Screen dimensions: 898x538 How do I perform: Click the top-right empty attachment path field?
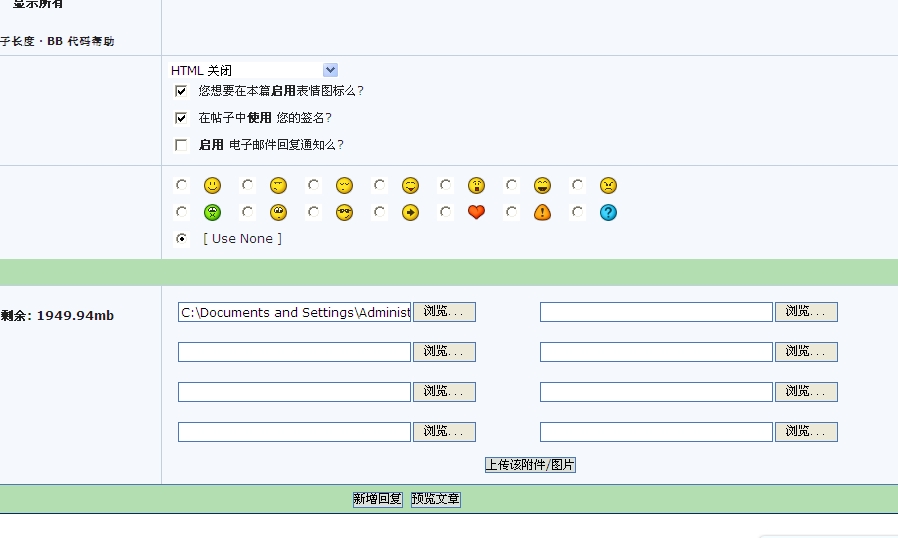pos(656,312)
